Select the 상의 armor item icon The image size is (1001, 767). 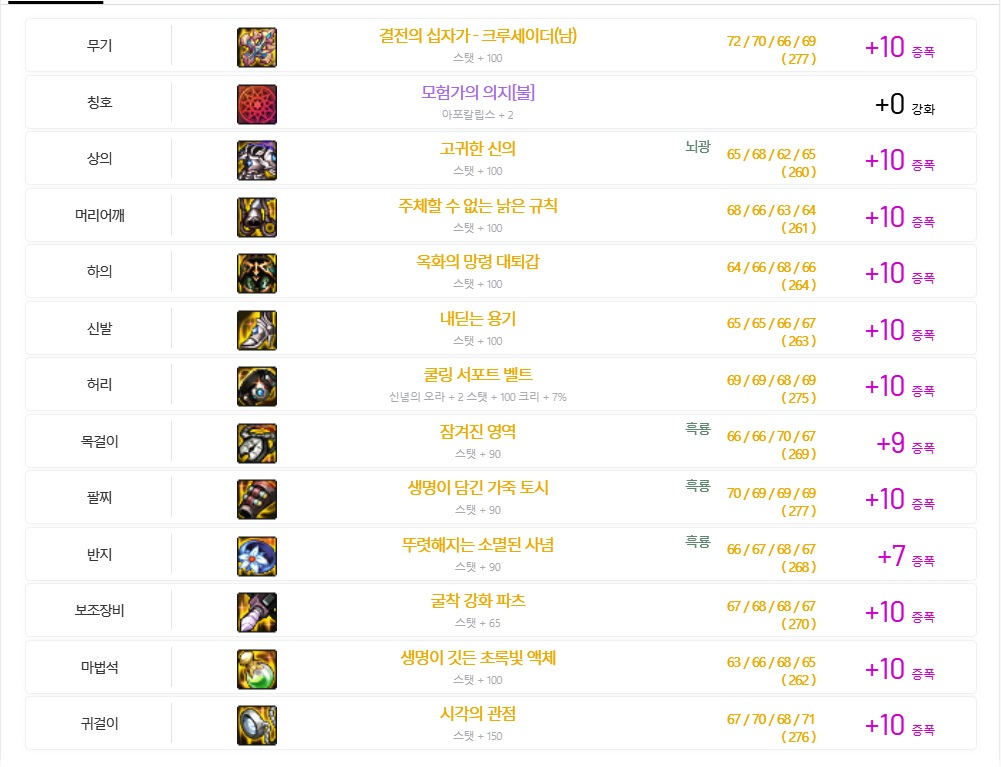point(257,160)
